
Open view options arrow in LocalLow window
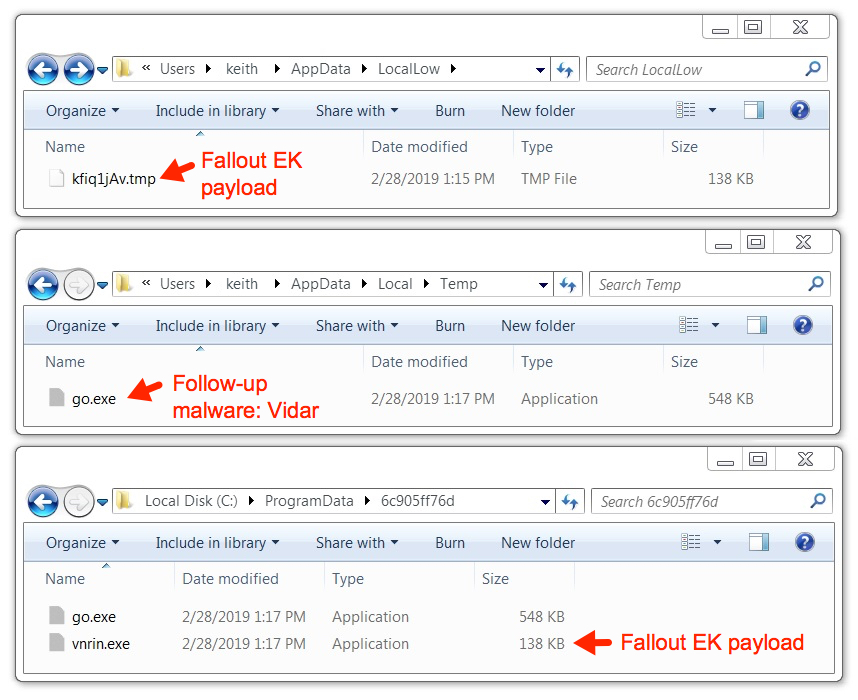(712, 110)
